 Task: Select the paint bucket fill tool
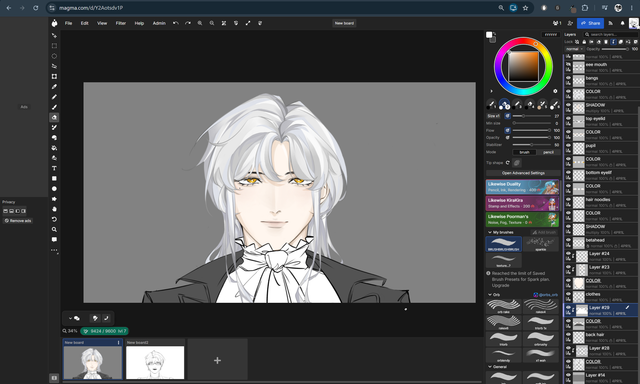pos(54,148)
